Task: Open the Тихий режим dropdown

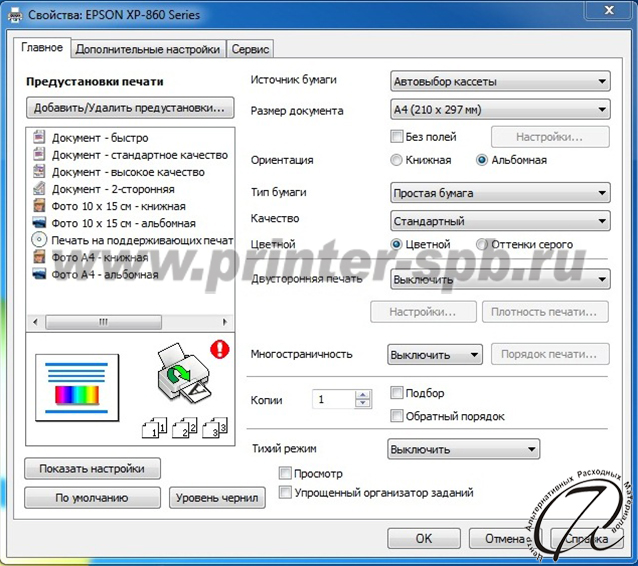Action: tap(463, 449)
